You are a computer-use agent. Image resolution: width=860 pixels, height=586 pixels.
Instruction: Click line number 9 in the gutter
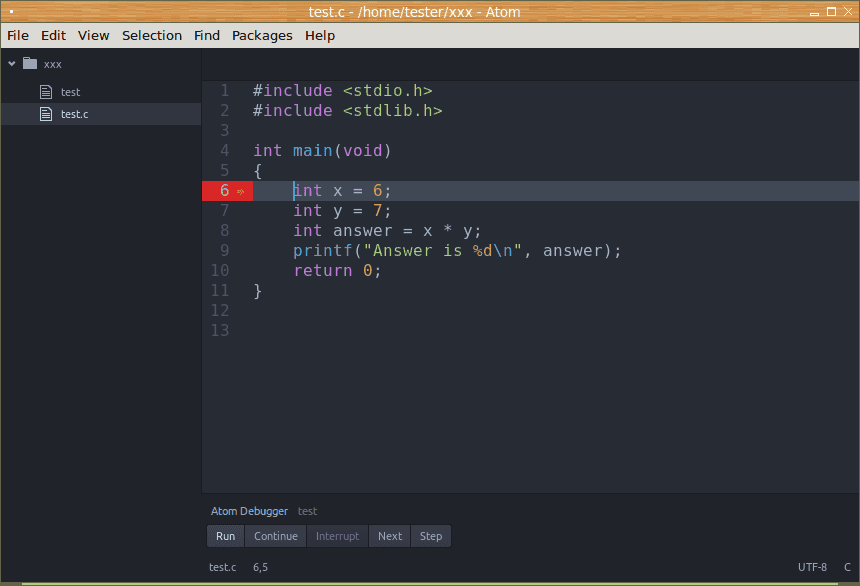[x=225, y=250]
